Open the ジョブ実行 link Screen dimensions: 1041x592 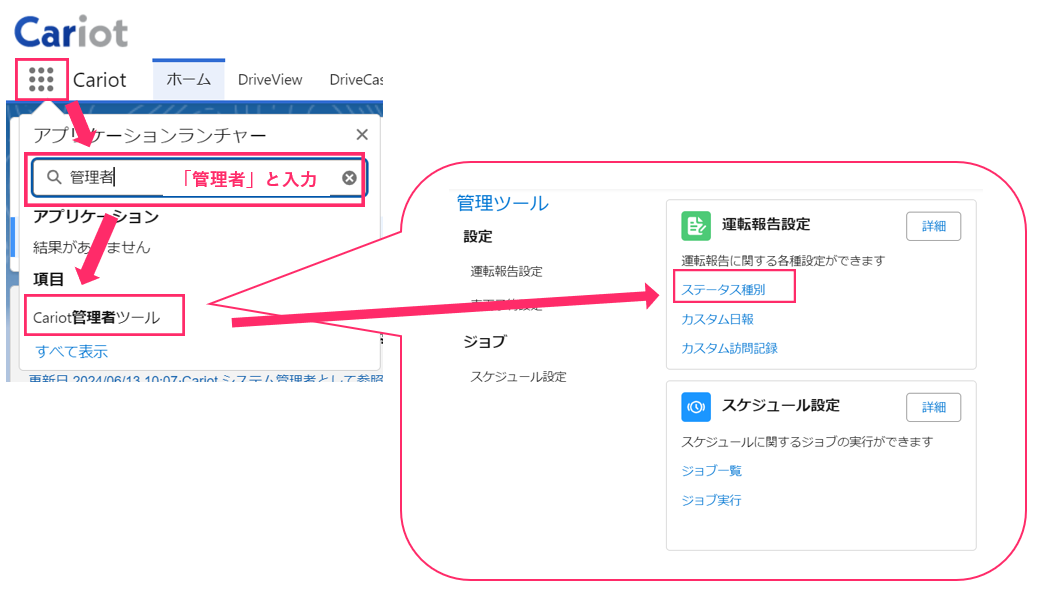pos(712,500)
